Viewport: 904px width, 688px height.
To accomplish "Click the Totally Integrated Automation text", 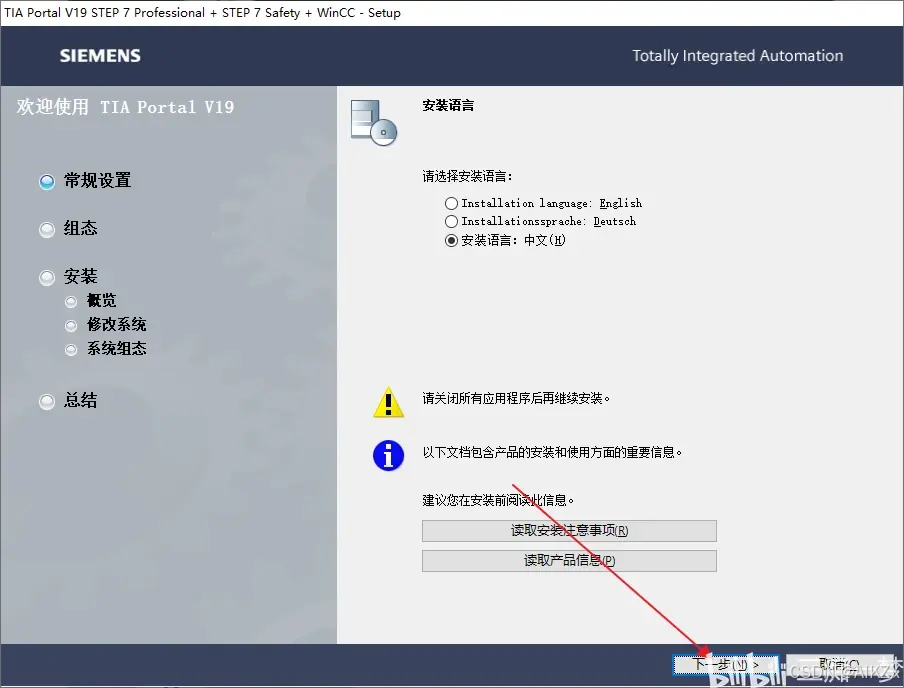I will point(737,56).
